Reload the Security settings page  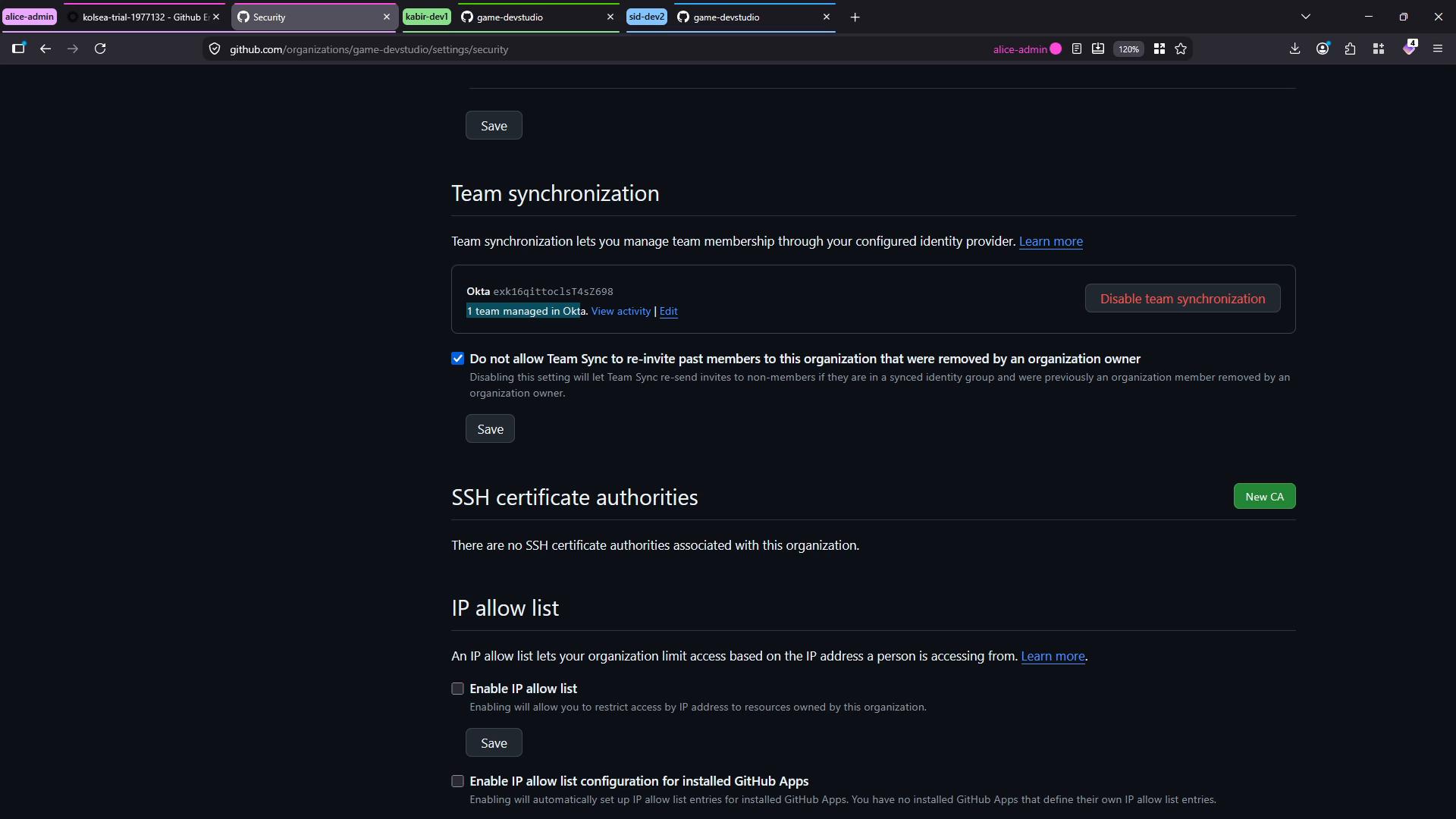tap(100, 49)
